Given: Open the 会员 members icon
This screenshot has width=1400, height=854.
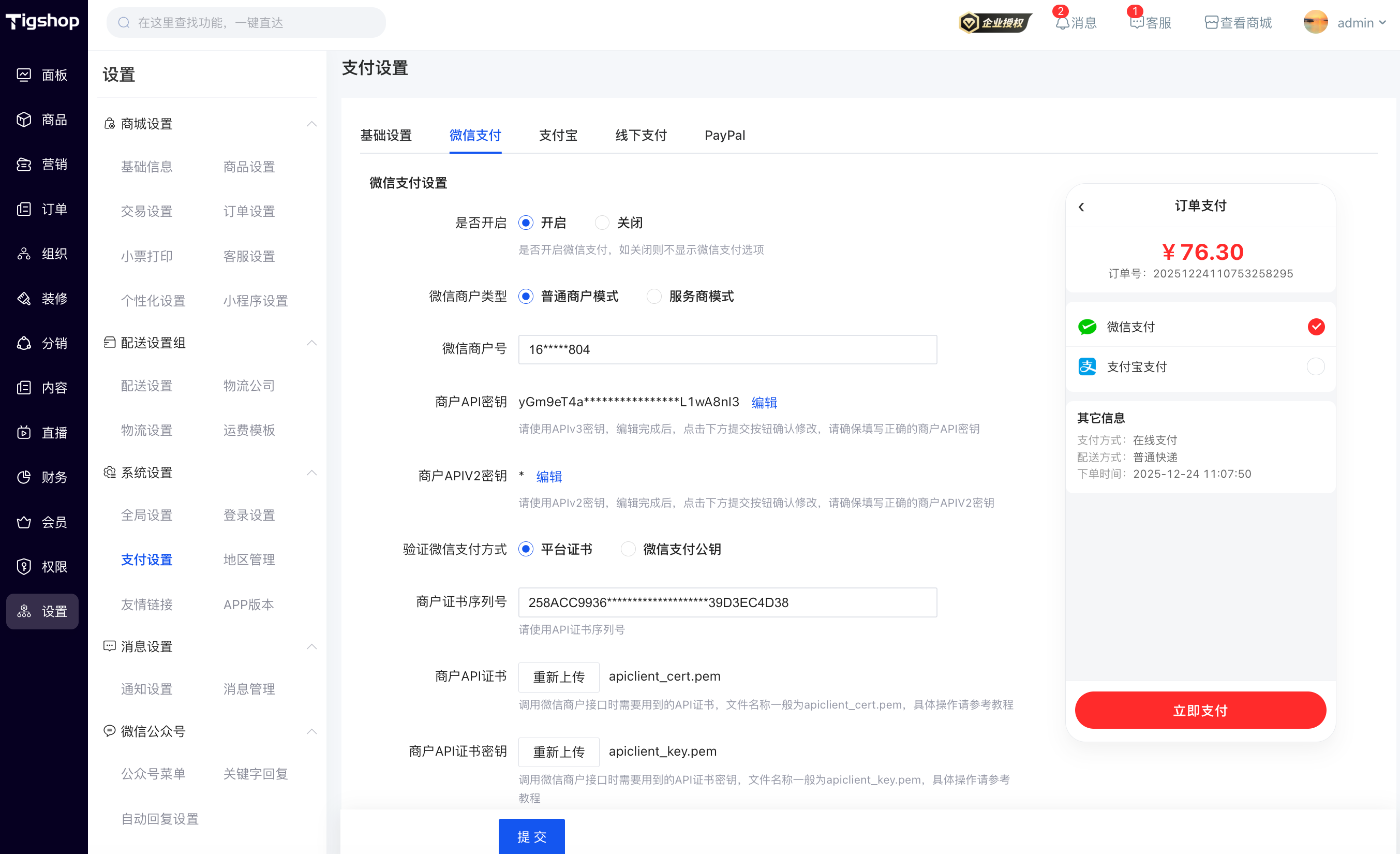Looking at the screenshot, I should pos(24,522).
